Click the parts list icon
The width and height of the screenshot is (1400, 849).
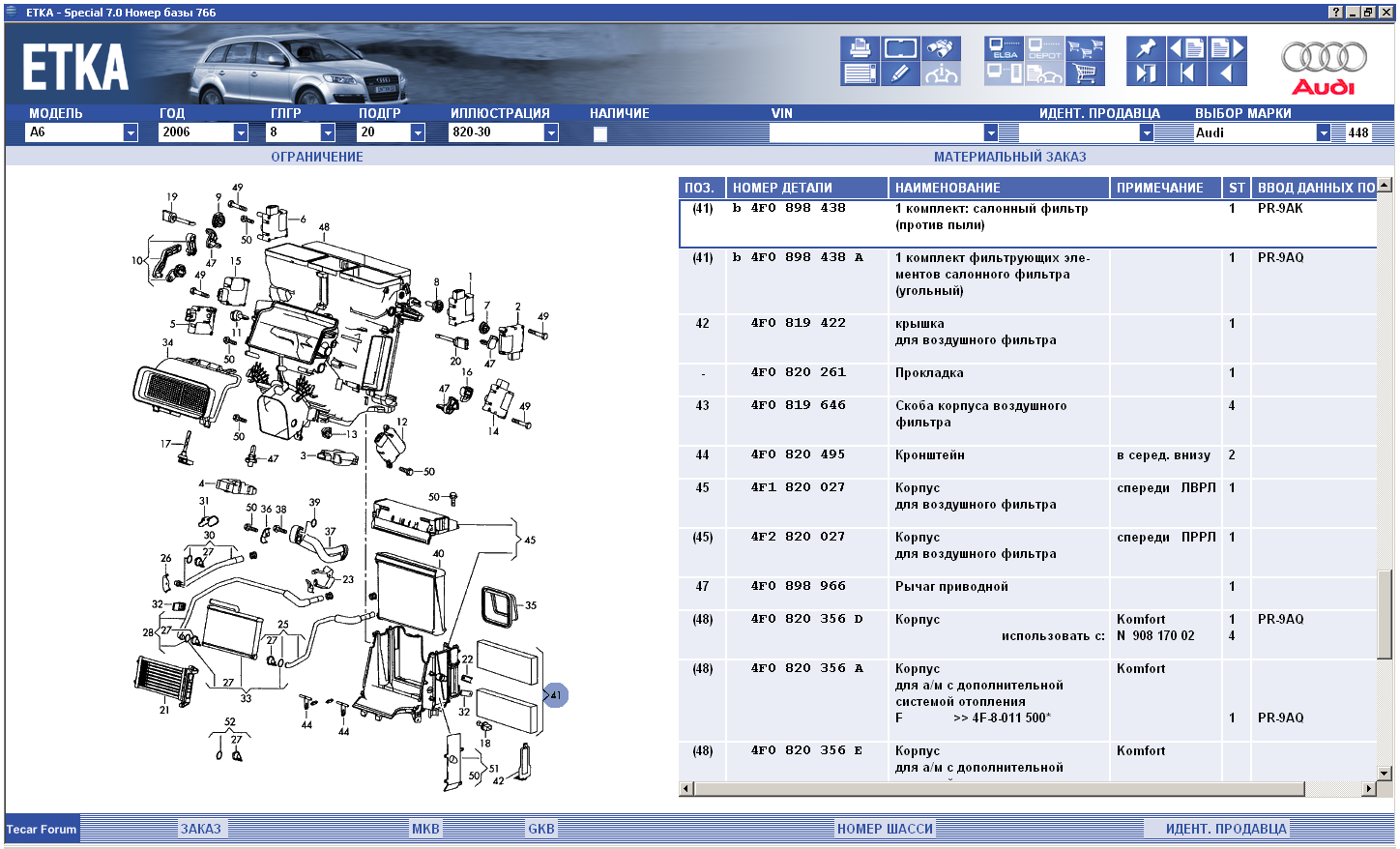tap(860, 73)
